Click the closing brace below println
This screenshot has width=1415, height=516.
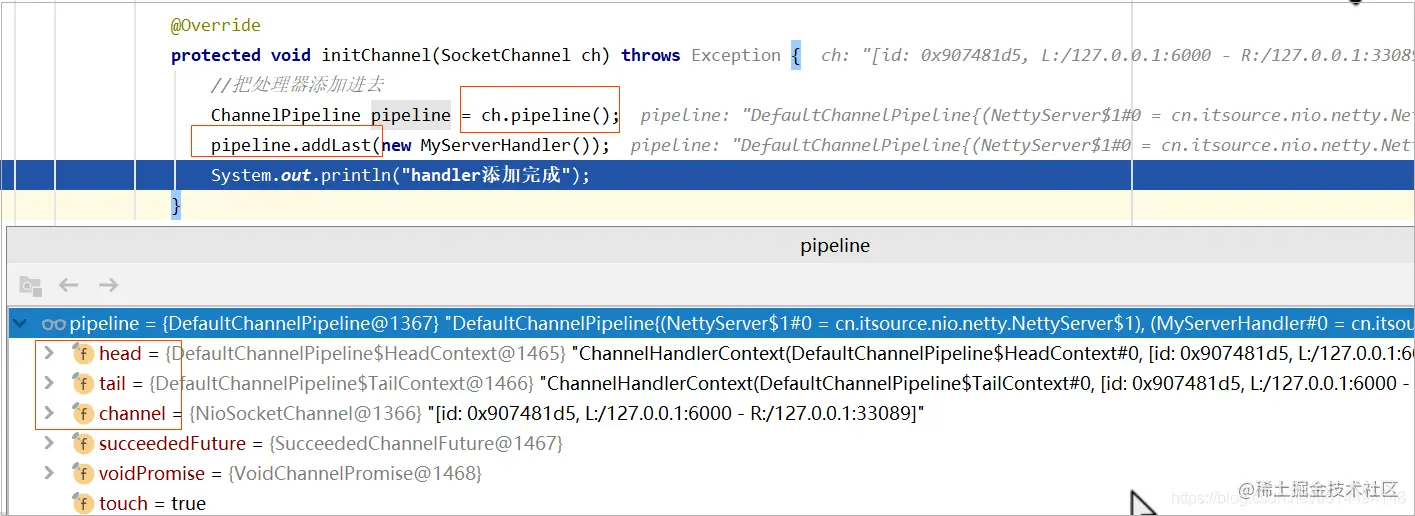click(x=176, y=206)
